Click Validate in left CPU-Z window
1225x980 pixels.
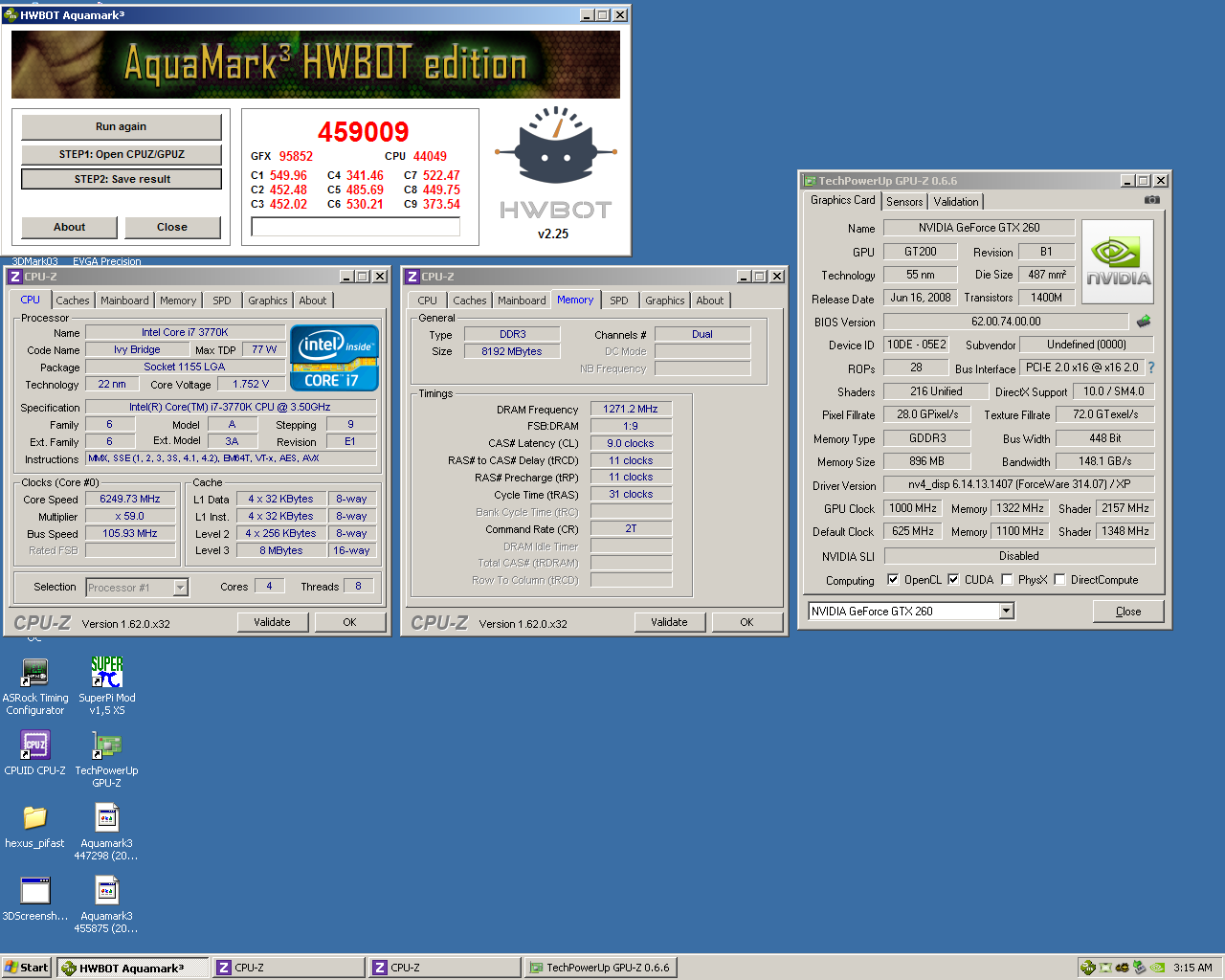pos(272,622)
